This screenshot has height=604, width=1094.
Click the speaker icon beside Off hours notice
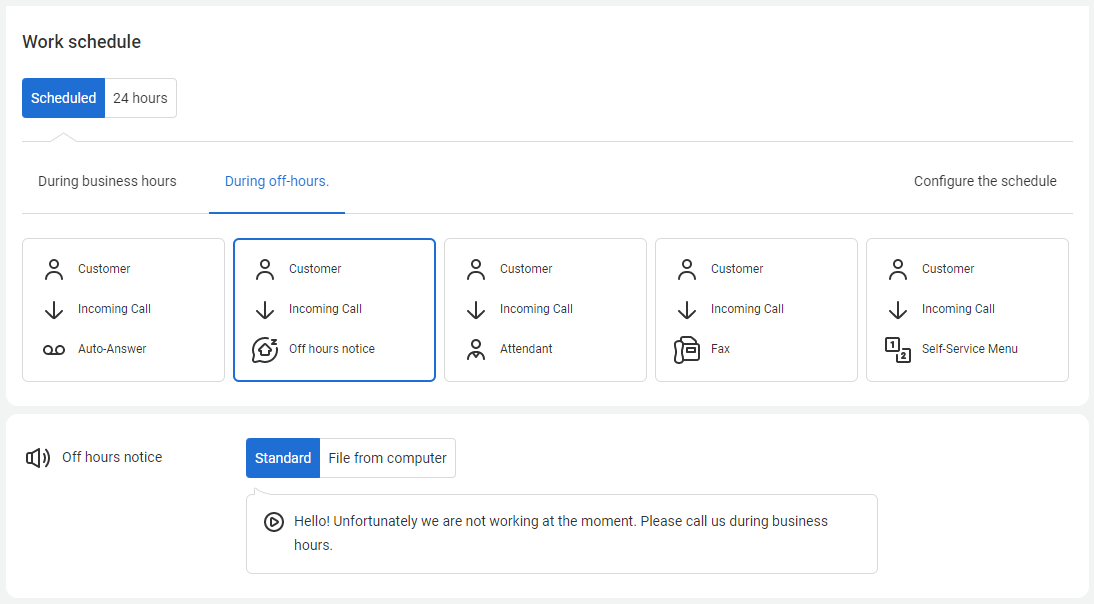point(38,458)
